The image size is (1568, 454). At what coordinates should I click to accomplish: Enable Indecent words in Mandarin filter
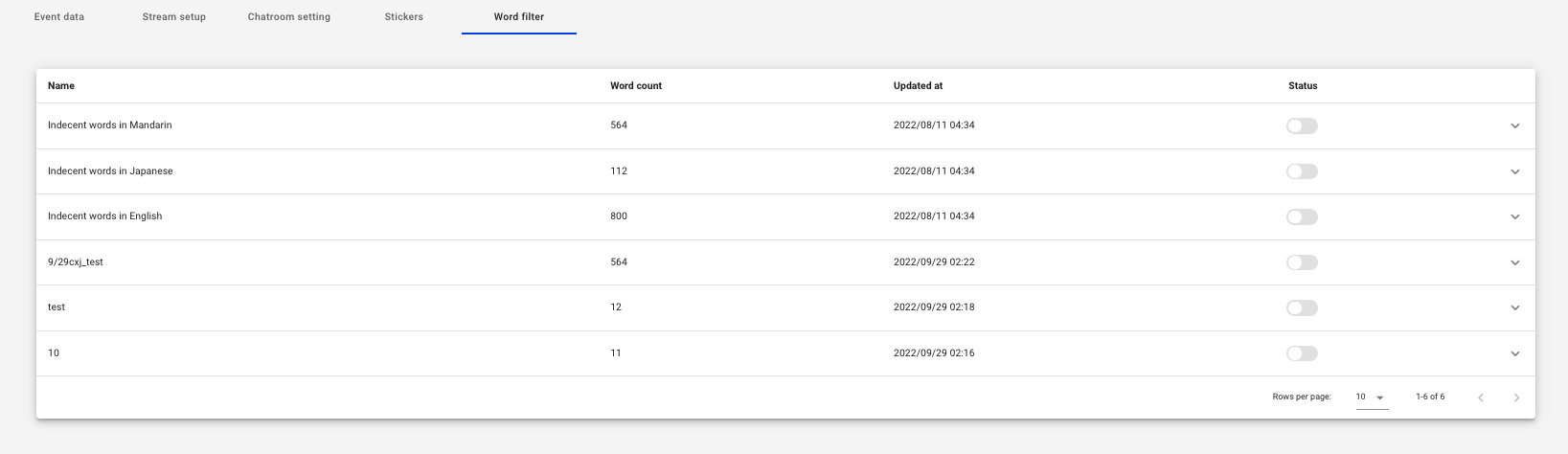click(x=1302, y=126)
